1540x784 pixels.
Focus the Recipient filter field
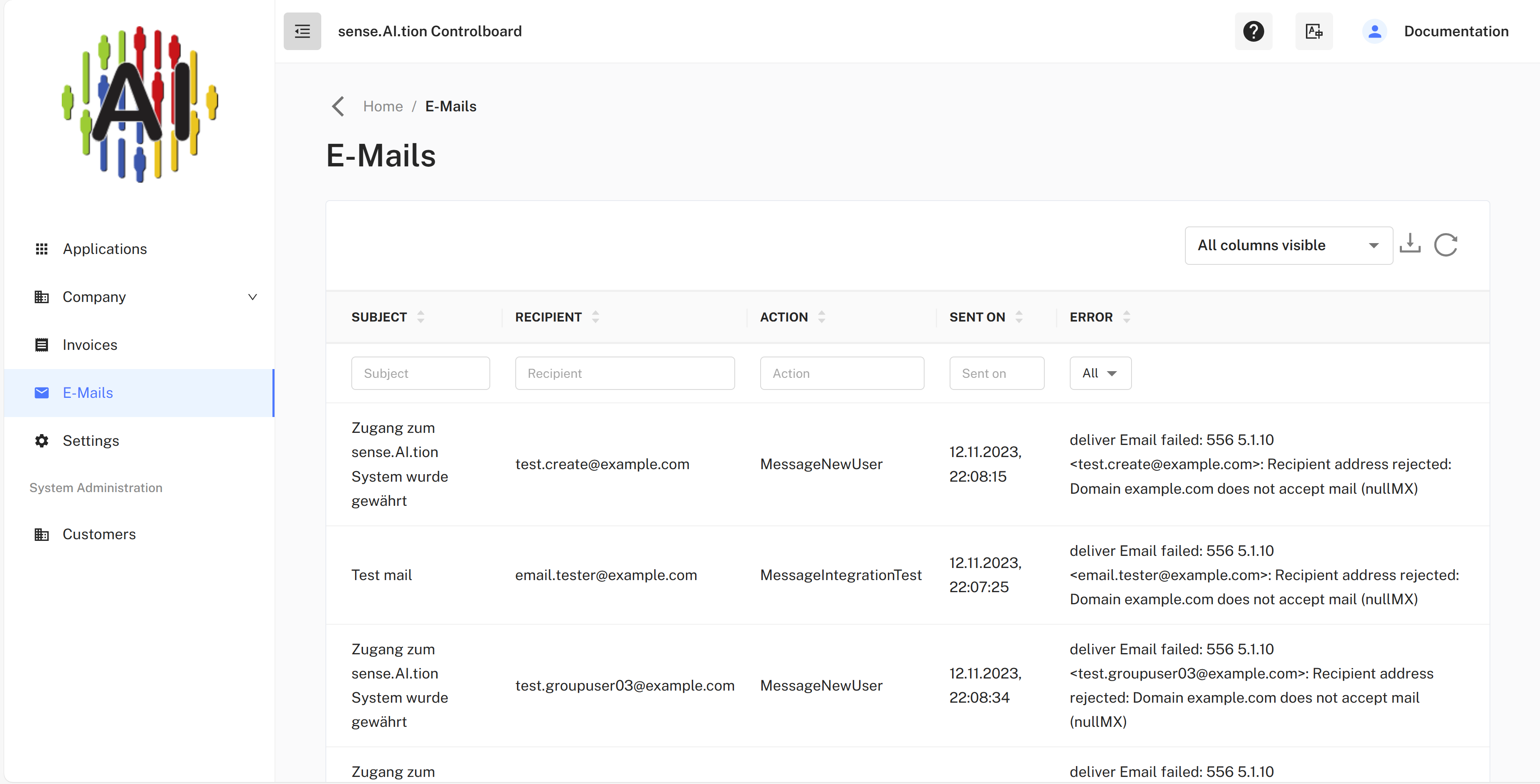625,373
